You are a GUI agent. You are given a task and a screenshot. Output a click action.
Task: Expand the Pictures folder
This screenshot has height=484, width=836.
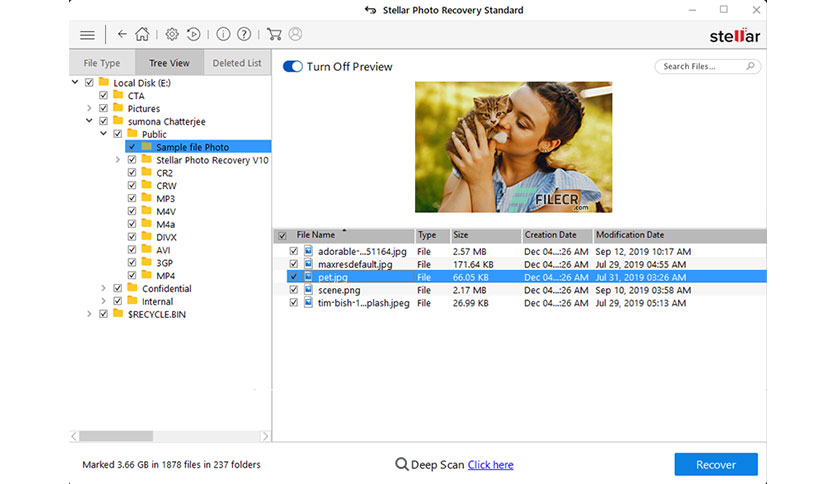coord(90,108)
